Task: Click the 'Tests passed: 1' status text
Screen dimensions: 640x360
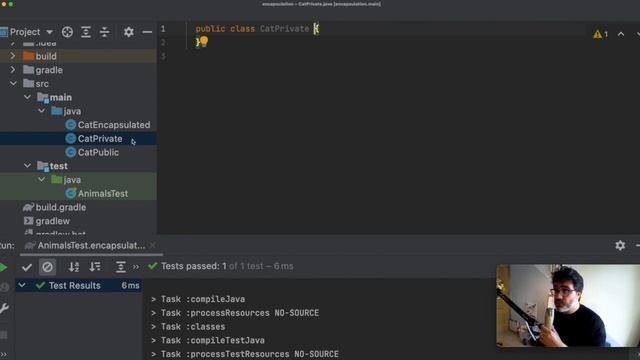Action: point(193,266)
